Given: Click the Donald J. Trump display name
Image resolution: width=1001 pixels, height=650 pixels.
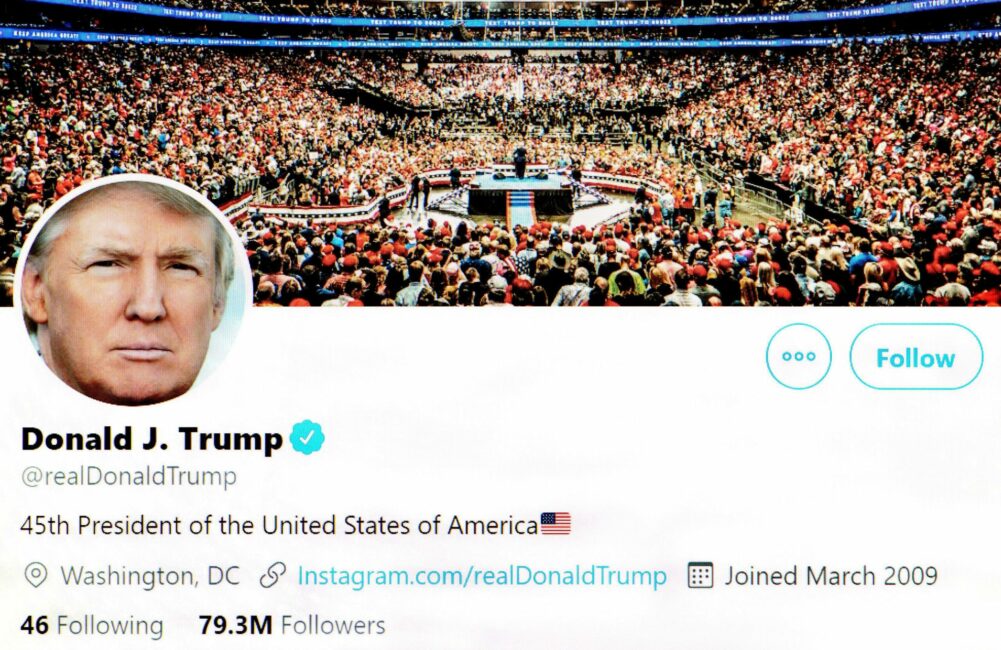Looking at the screenshot, I should tap(152, 439).
